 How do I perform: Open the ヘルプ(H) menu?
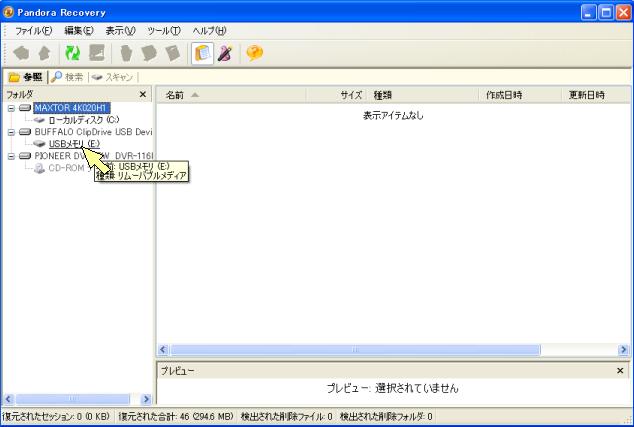[209, 30]
